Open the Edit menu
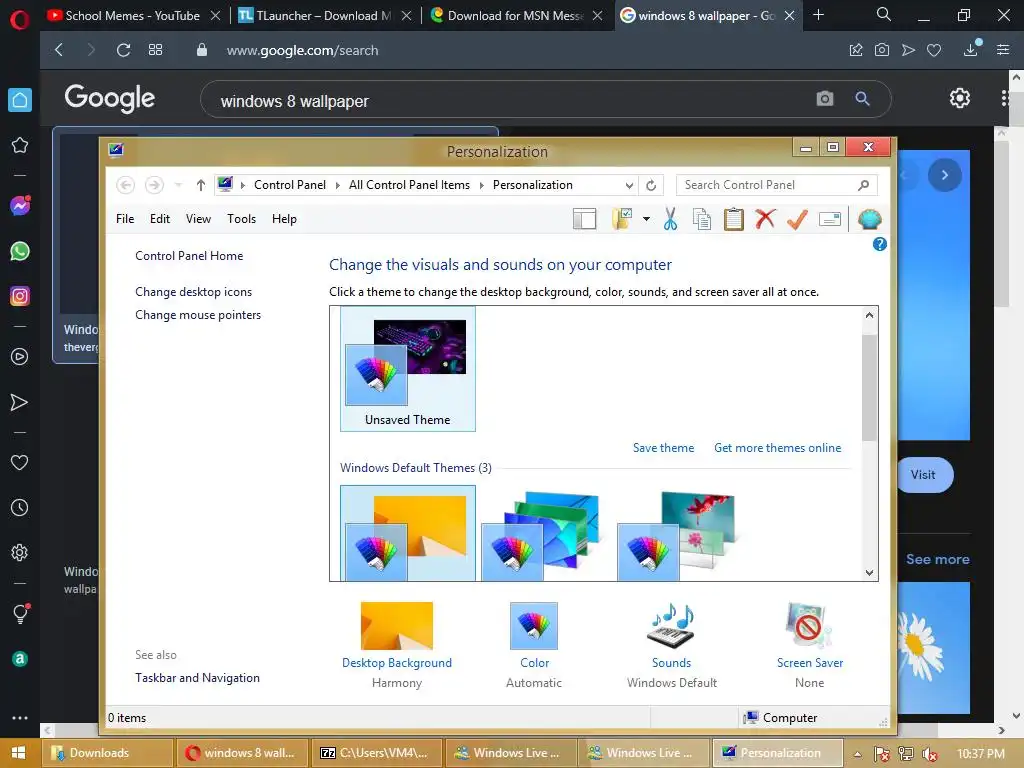This screenshot has height=768, width=1024. coord(159,219)
